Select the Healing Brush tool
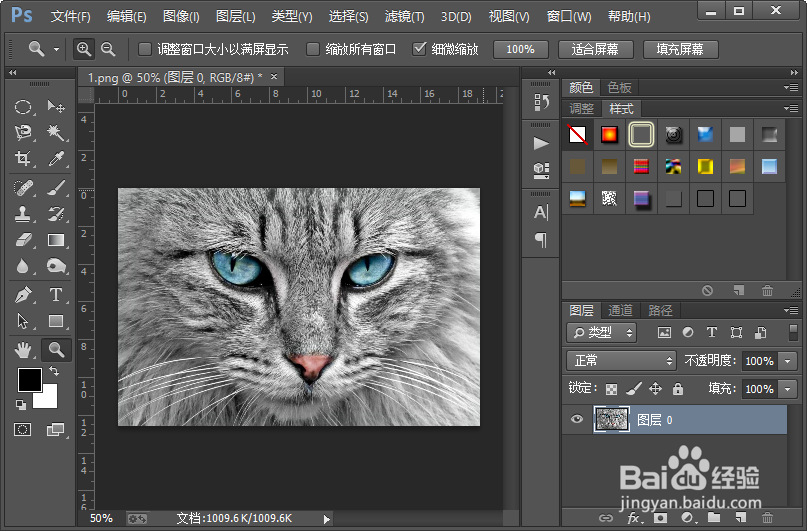Image resolution: width=807 pixels, height=531 pixels. pos(23,188)
